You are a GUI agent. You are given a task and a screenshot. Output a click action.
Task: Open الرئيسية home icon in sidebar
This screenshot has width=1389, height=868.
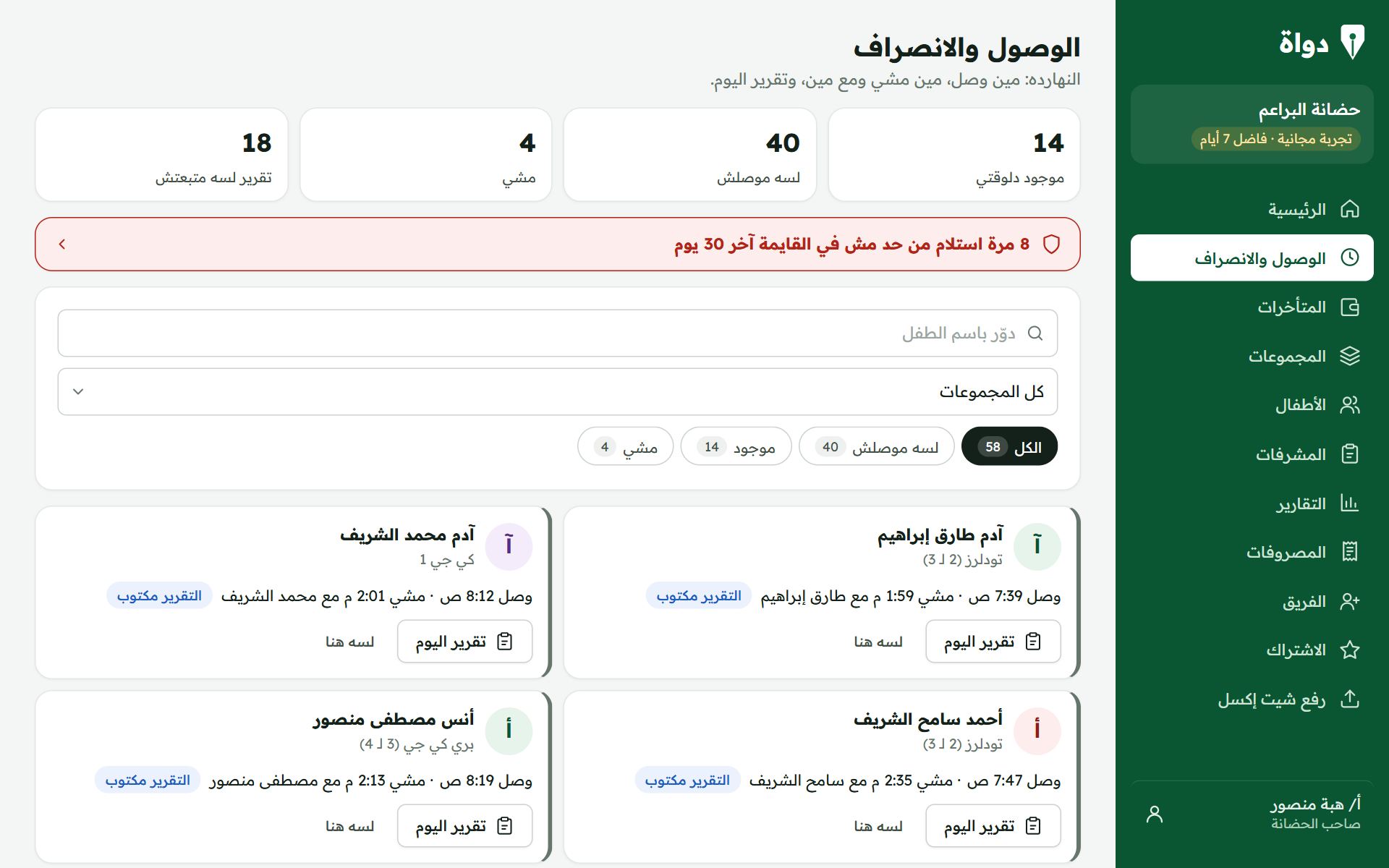(x=1350, y=209)
